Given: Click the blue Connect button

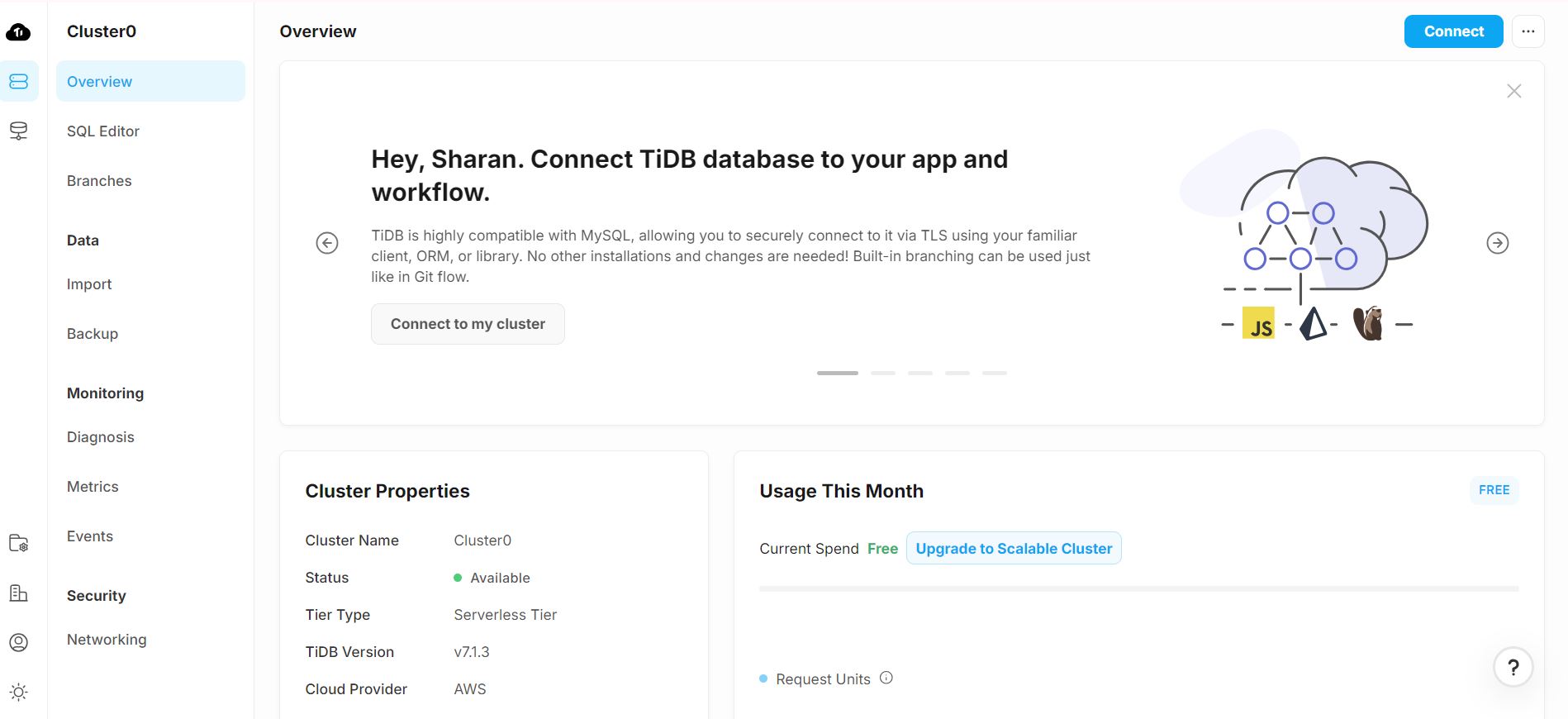Looking at the screenshot, I should point(1453,31).
